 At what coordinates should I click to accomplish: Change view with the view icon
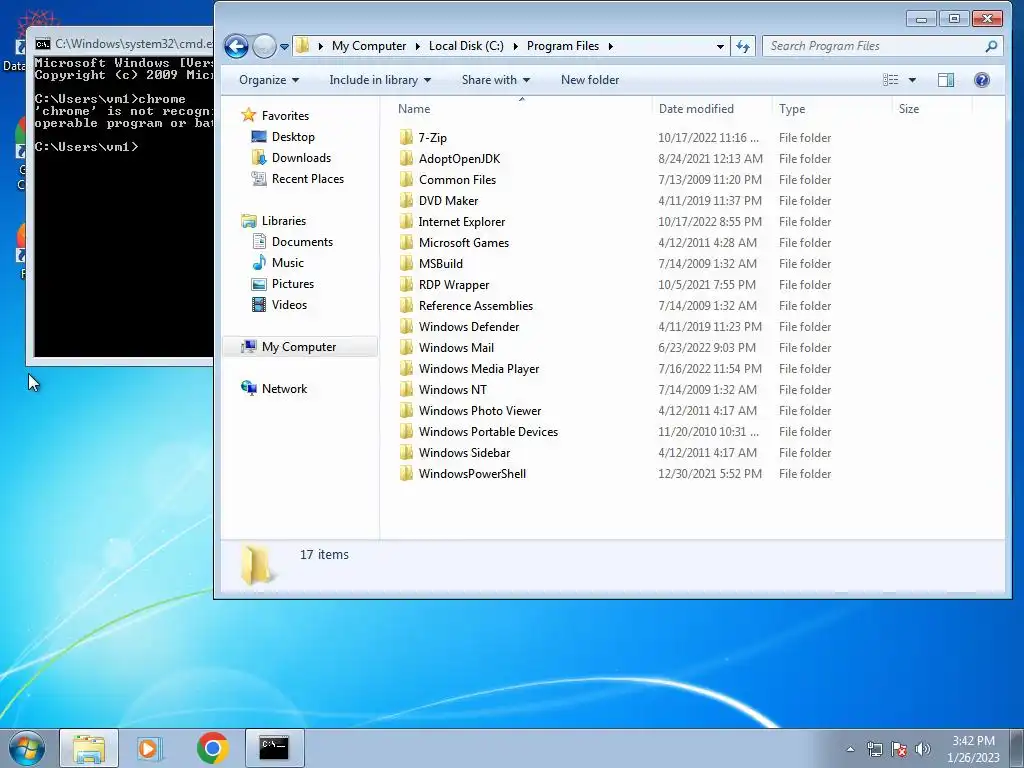890,80
